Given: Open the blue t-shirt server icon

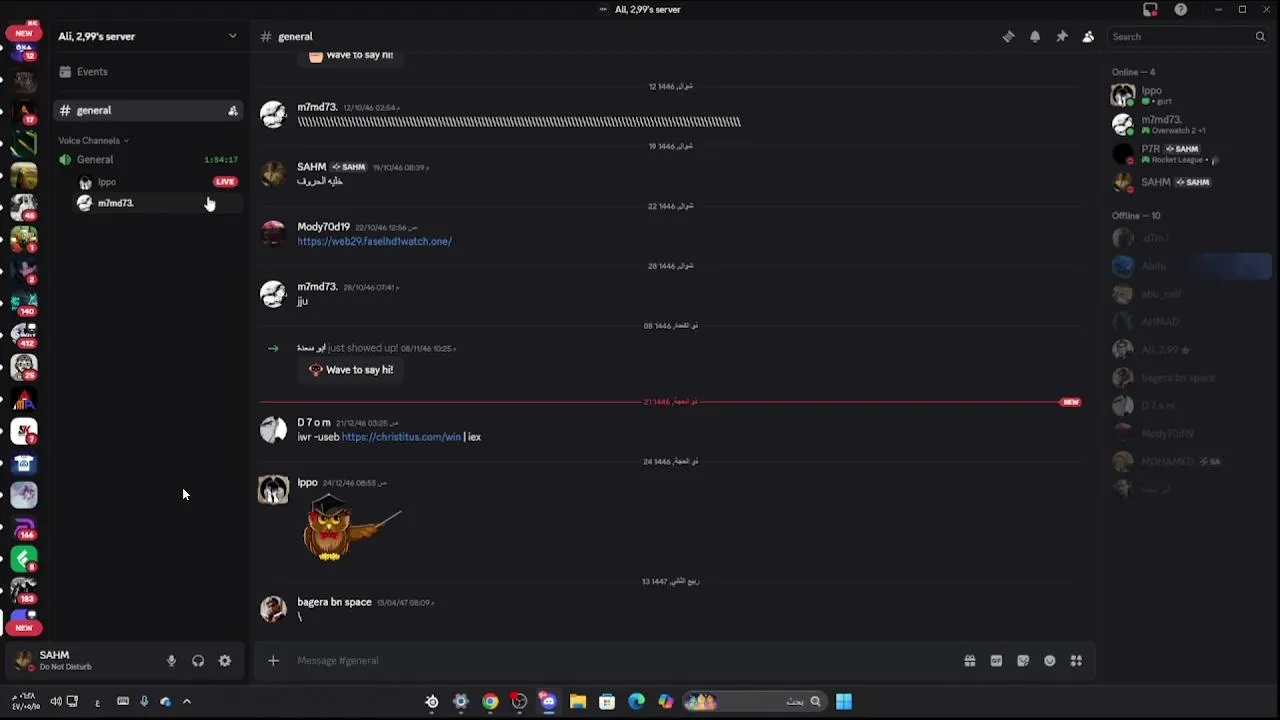Looking at the screenshot, I should (x=24, y=464).
